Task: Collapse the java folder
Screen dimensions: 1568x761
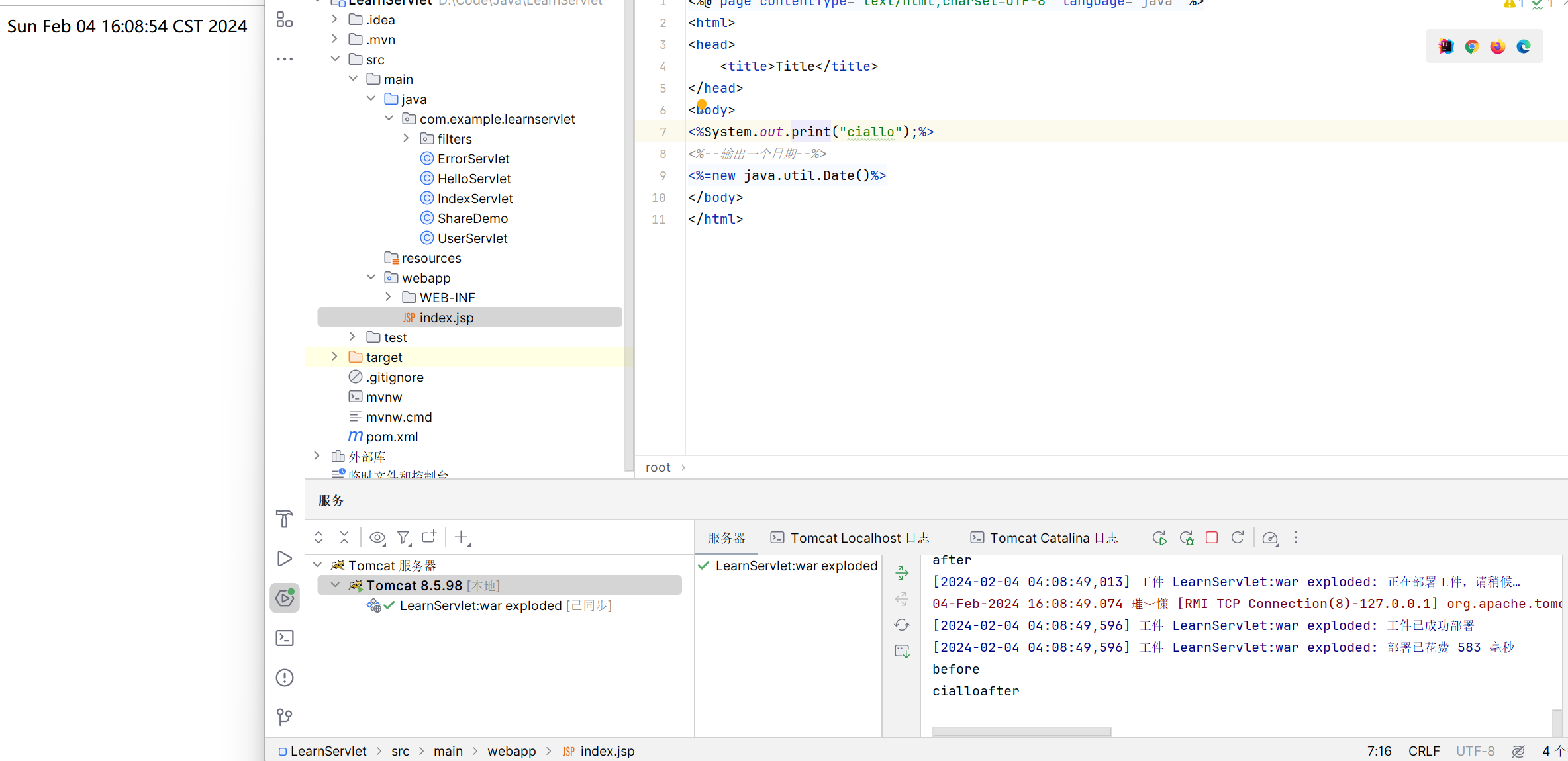Action: point(371,99)
